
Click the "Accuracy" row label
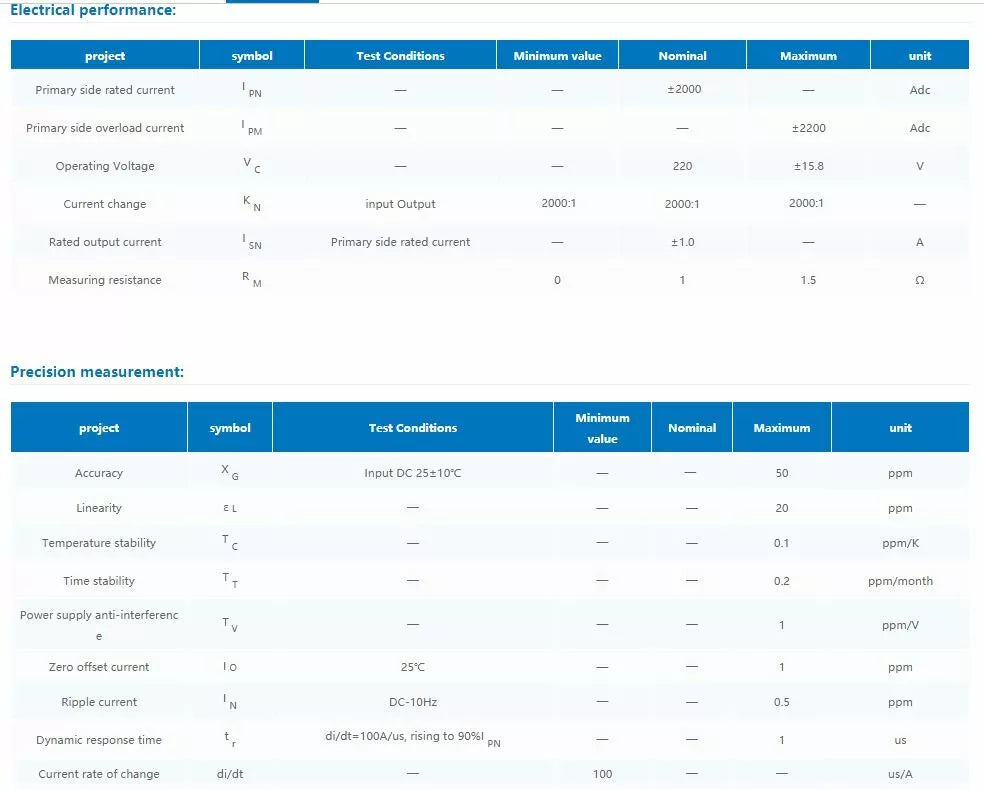(x=99, y=473)
